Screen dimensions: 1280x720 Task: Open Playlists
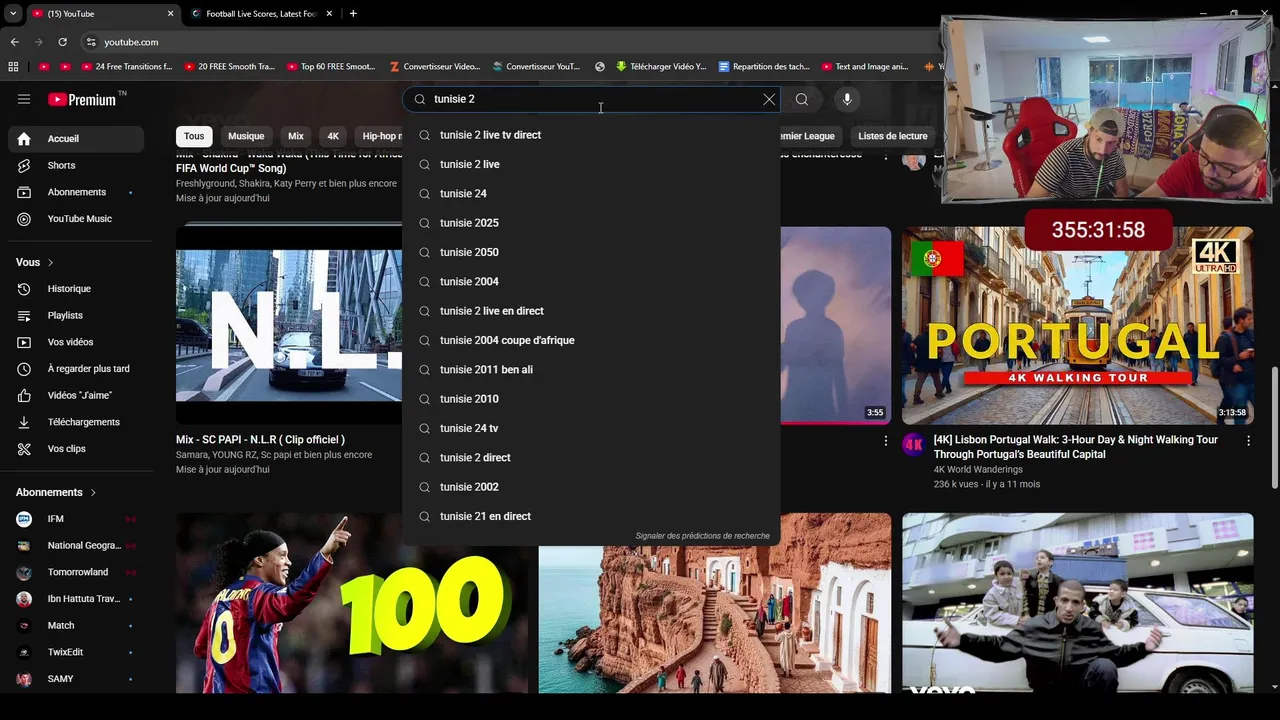76,315
